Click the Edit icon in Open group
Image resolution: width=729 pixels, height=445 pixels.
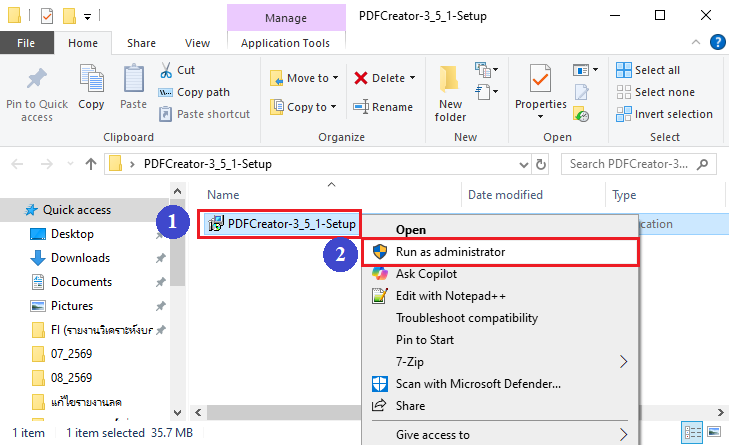[581, 92]
